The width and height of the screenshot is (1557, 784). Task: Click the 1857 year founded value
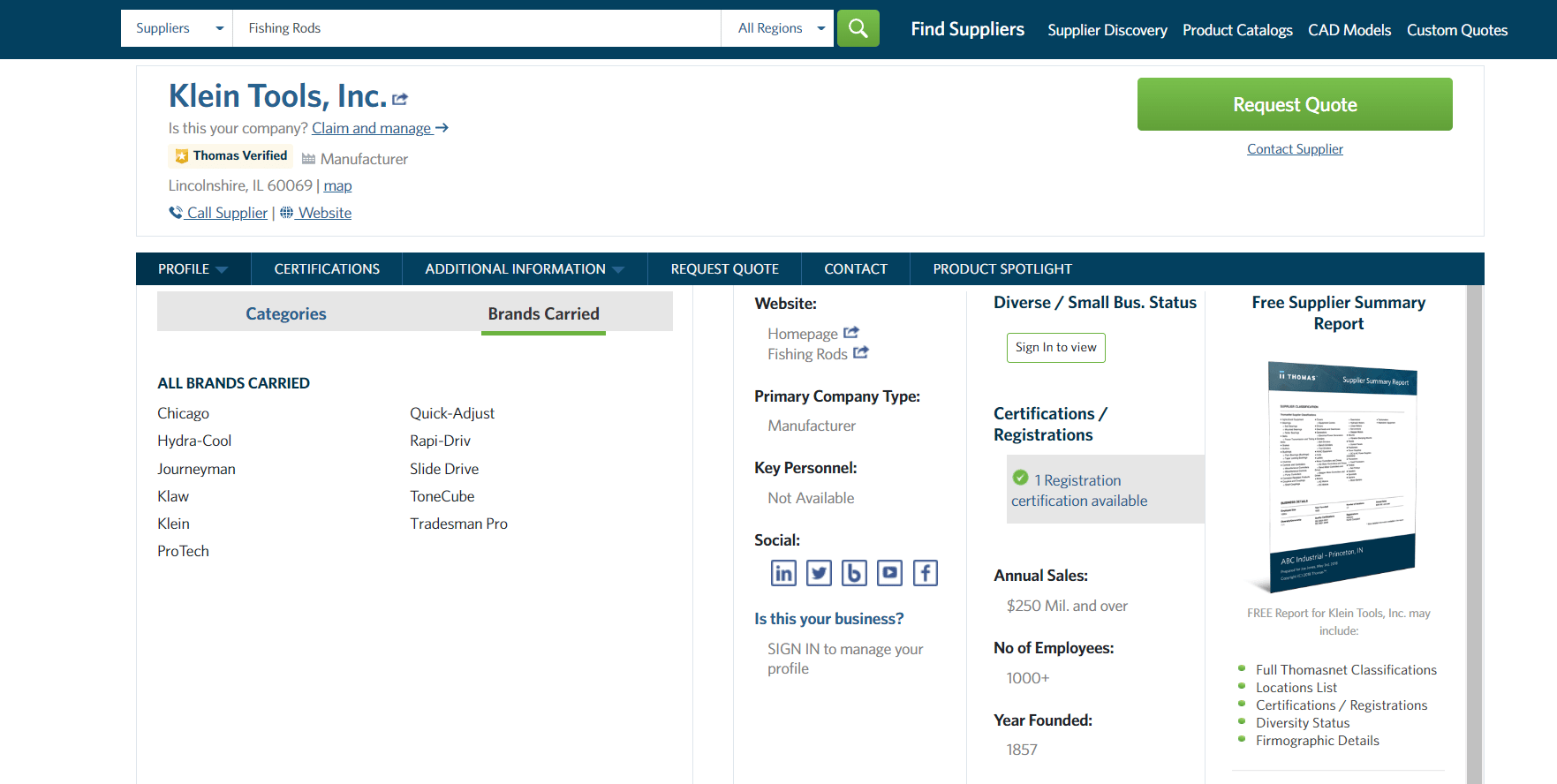[1022, 750]
